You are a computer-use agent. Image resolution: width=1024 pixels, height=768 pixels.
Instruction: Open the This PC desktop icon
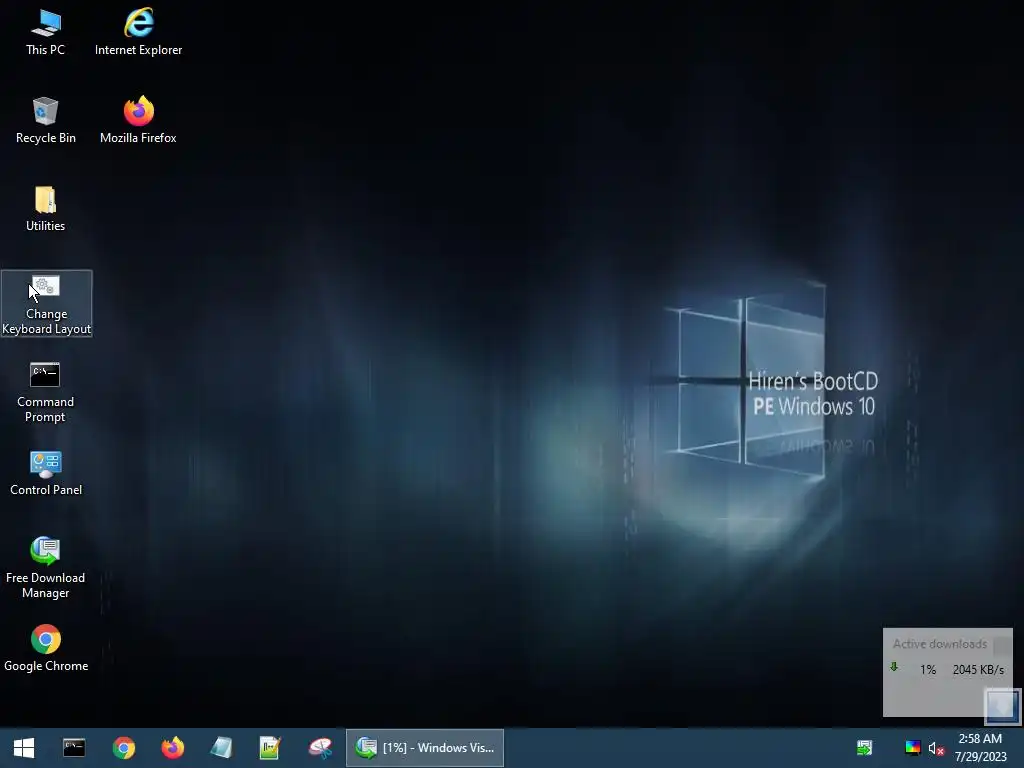(x=45, y=32)
